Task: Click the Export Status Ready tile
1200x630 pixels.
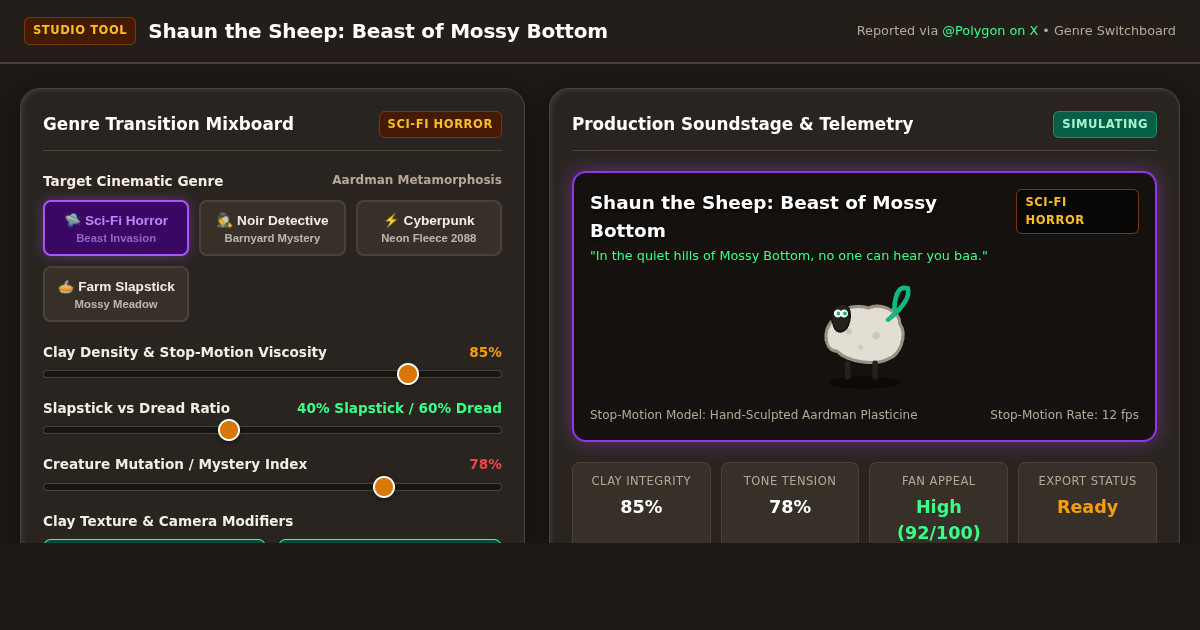Action: pos(1087,503)
